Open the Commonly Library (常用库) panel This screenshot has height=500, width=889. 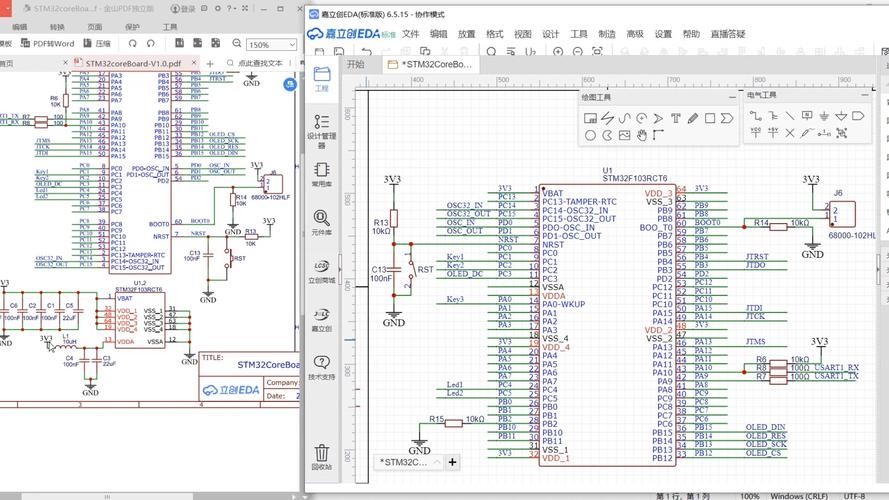coord(321,175)
